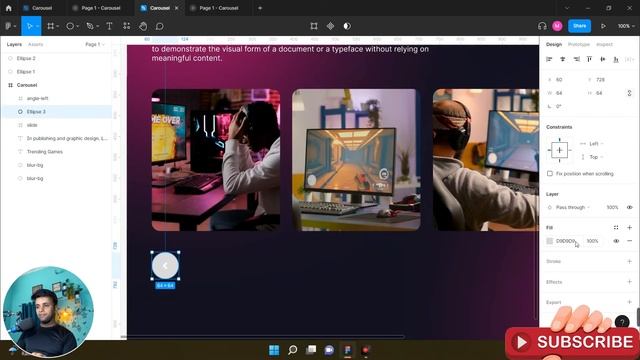
Task: Switch to the Prototype tab
Action: click(579, 44)
